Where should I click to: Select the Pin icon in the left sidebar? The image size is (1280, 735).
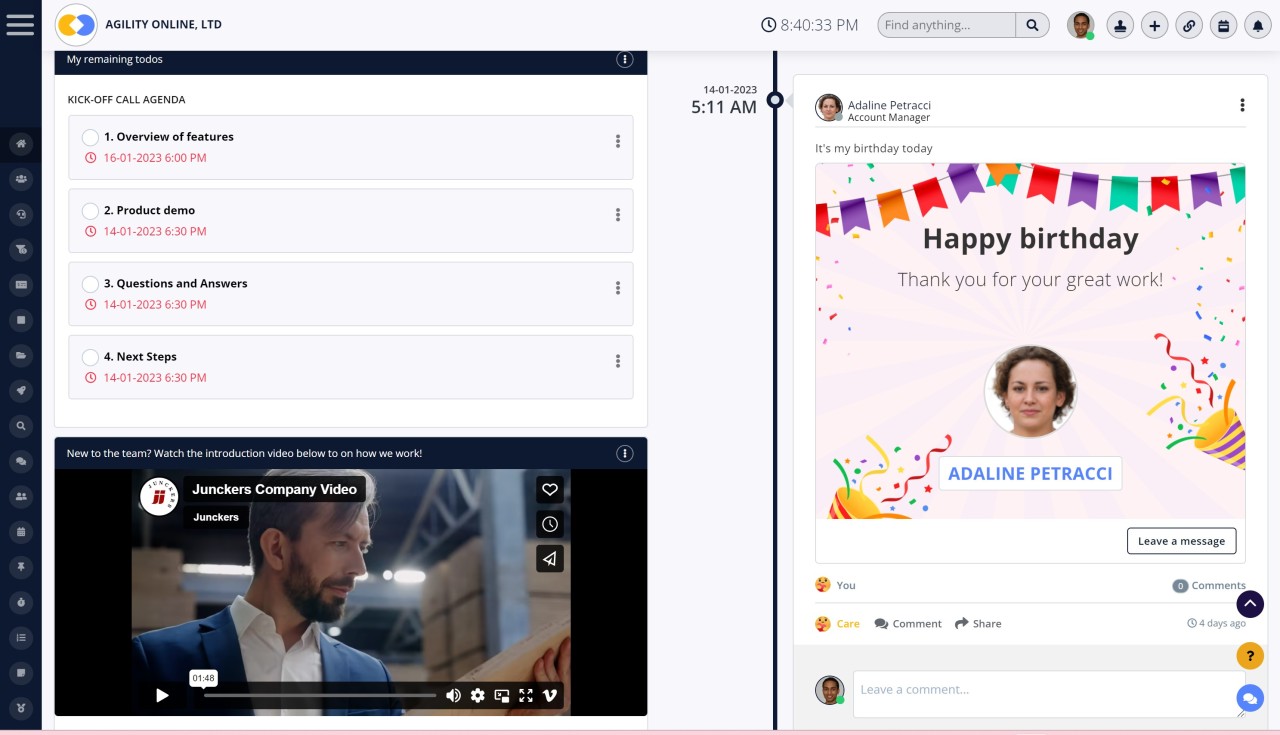pos(21,566)
